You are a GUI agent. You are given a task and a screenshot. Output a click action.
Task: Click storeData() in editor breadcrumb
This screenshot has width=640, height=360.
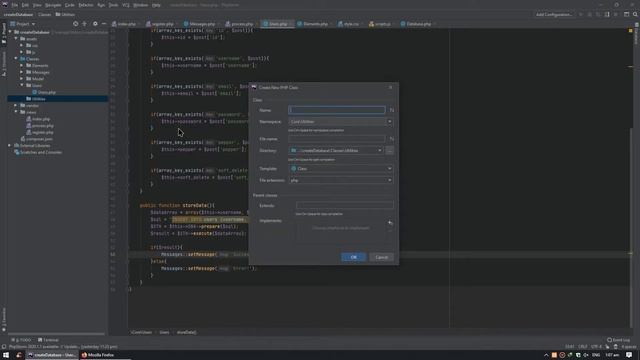coord(187,332)
